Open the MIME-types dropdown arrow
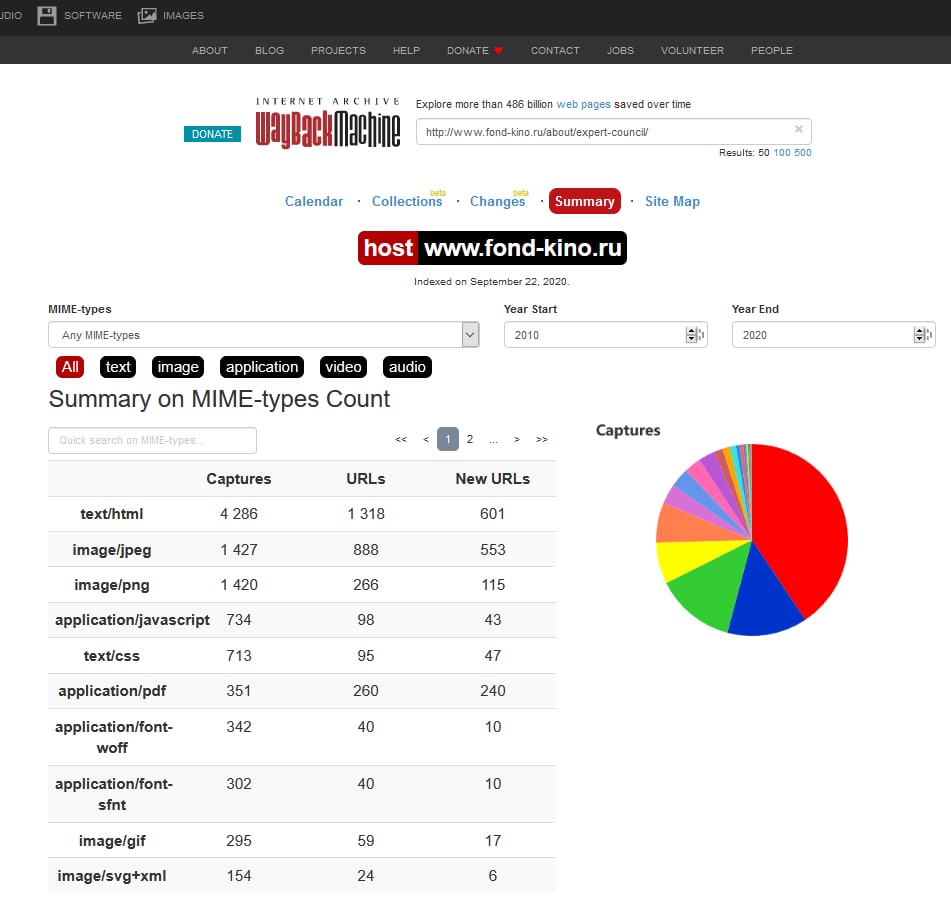This screenshot has height=905, width=951. coord(470,335)
